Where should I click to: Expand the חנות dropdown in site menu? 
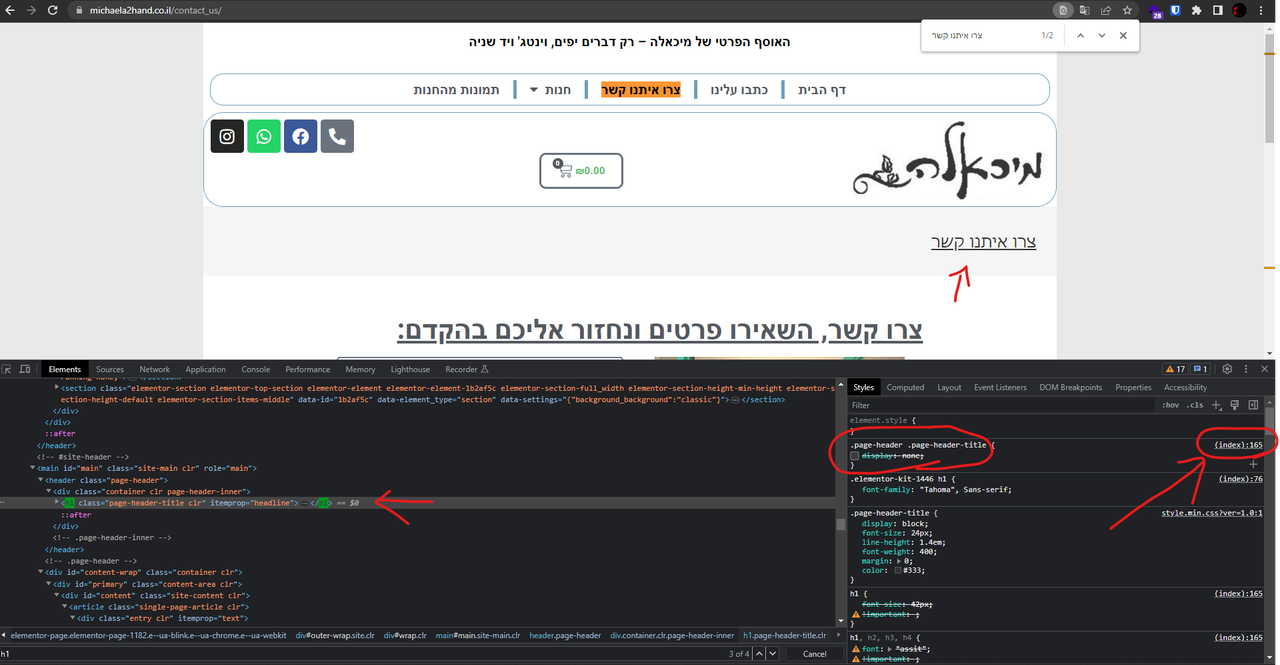pos(550,90)
